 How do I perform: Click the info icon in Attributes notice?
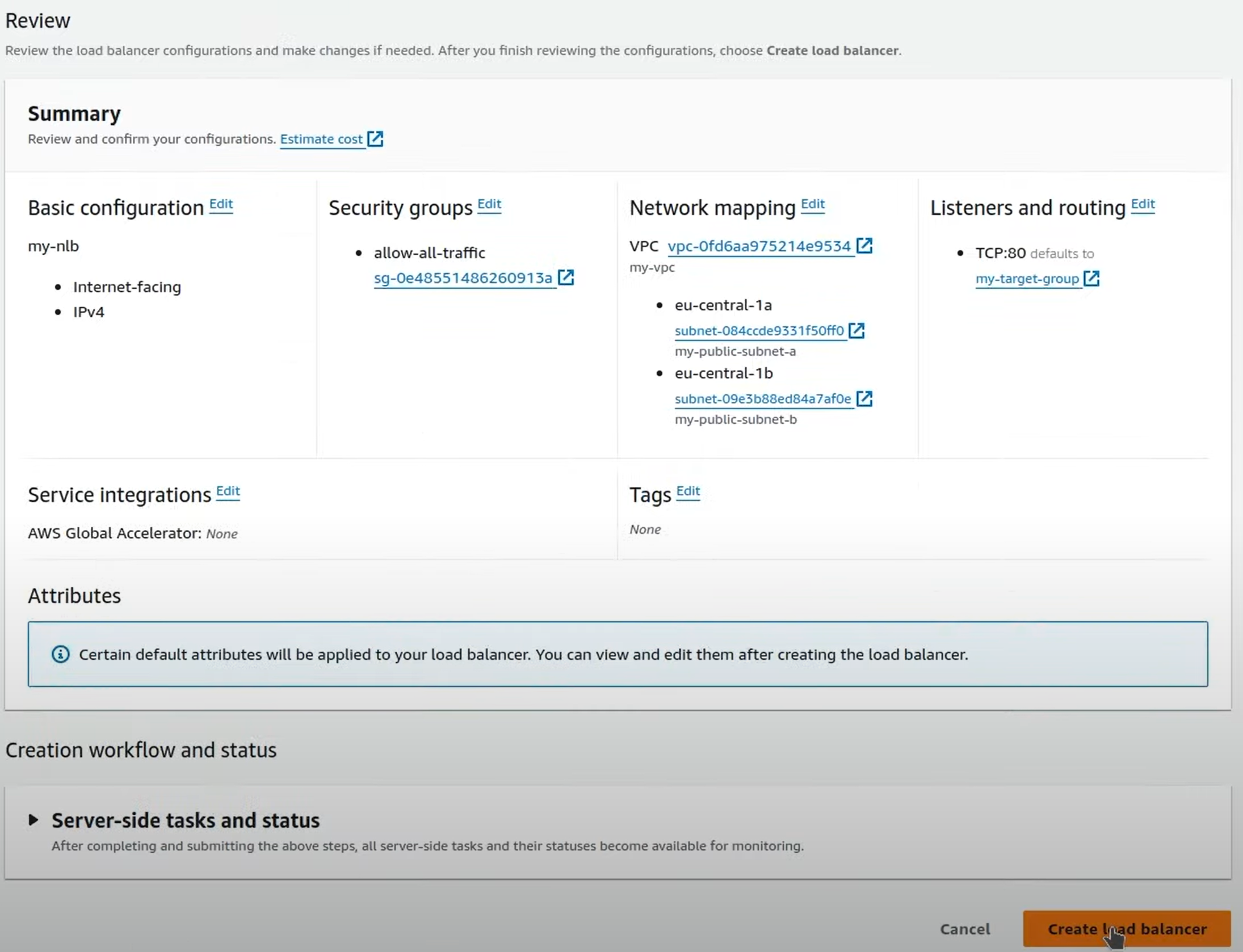[61, 654]
